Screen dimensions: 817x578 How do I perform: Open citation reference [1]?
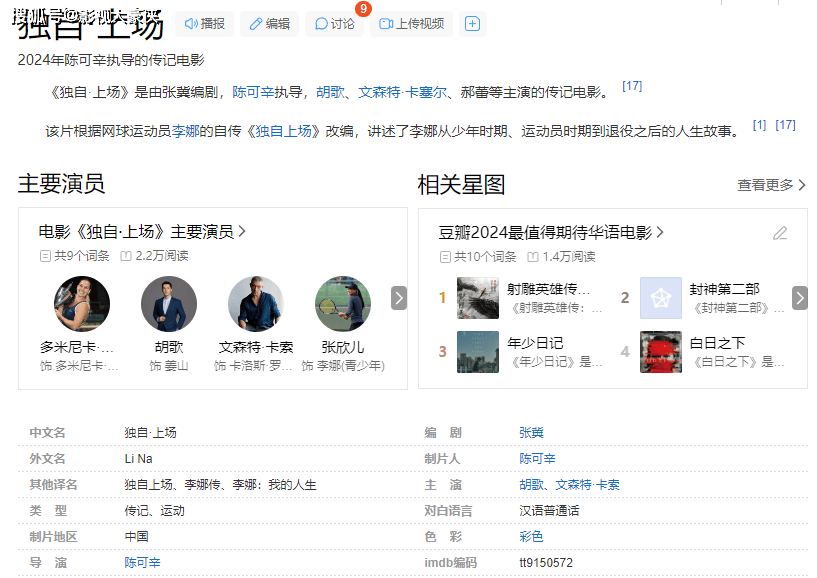[759, 125]
